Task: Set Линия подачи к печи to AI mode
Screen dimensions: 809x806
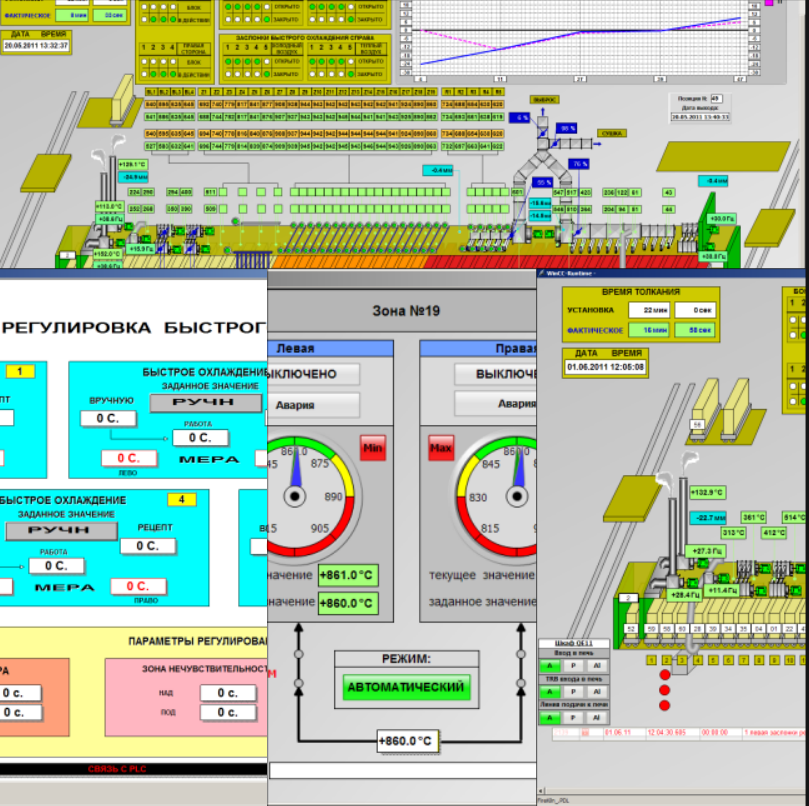Action: click(x=596, y=717)
